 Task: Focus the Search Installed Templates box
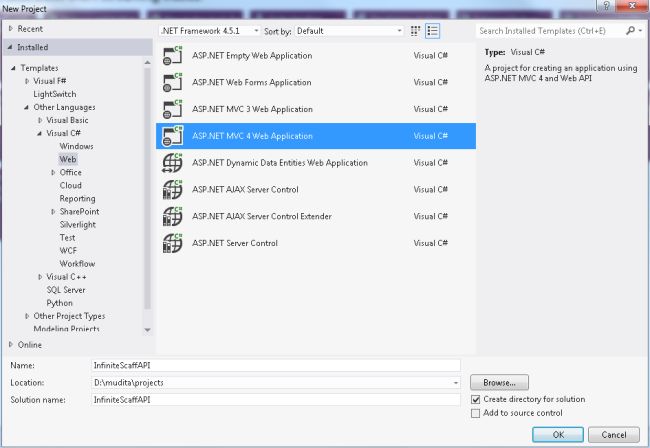[x=549, y=31]
